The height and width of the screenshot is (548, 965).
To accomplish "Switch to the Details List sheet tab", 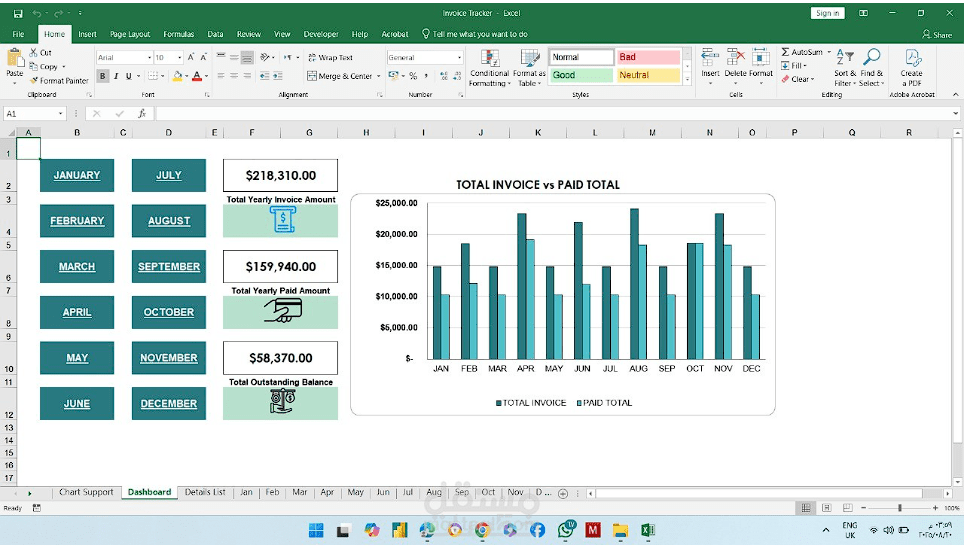I will tap(205, 492).
